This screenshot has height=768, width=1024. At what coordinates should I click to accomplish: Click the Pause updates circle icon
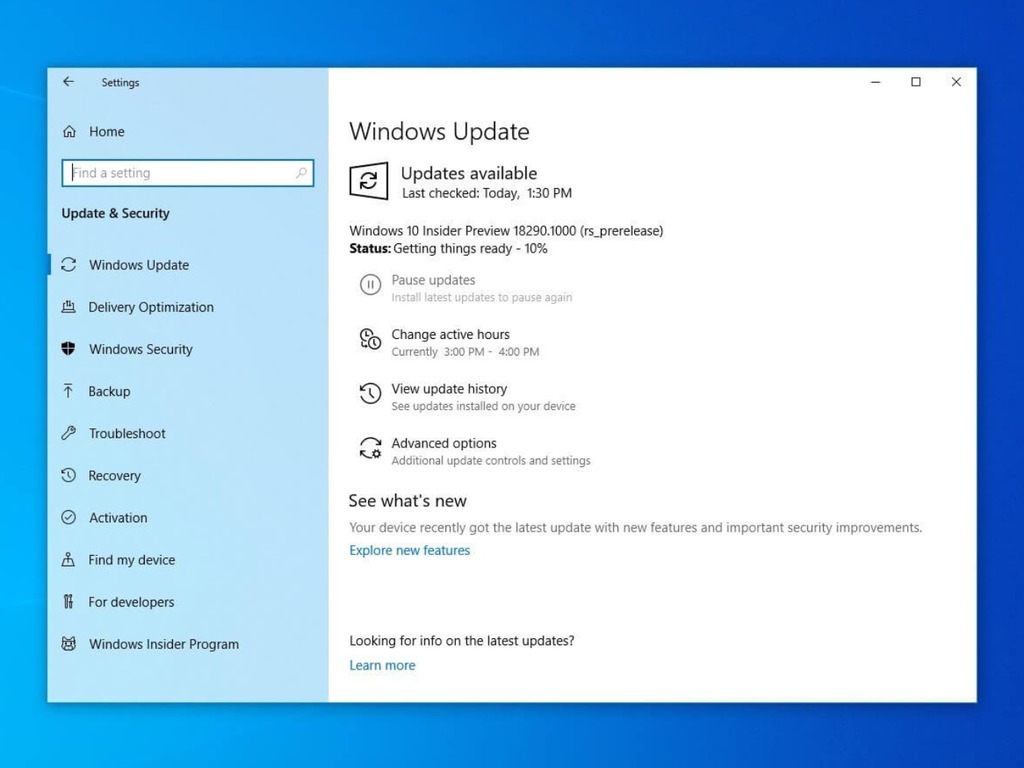click(370, 285)
